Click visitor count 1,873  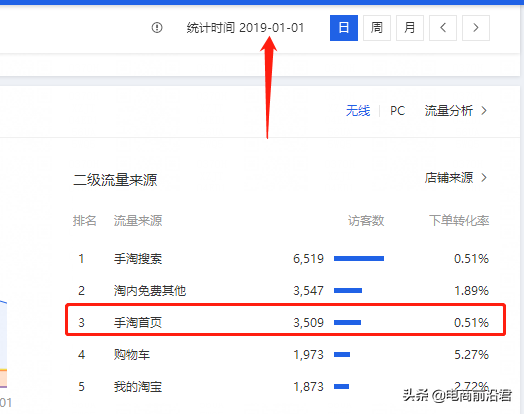pyautogui.click(x=308, y=387)
